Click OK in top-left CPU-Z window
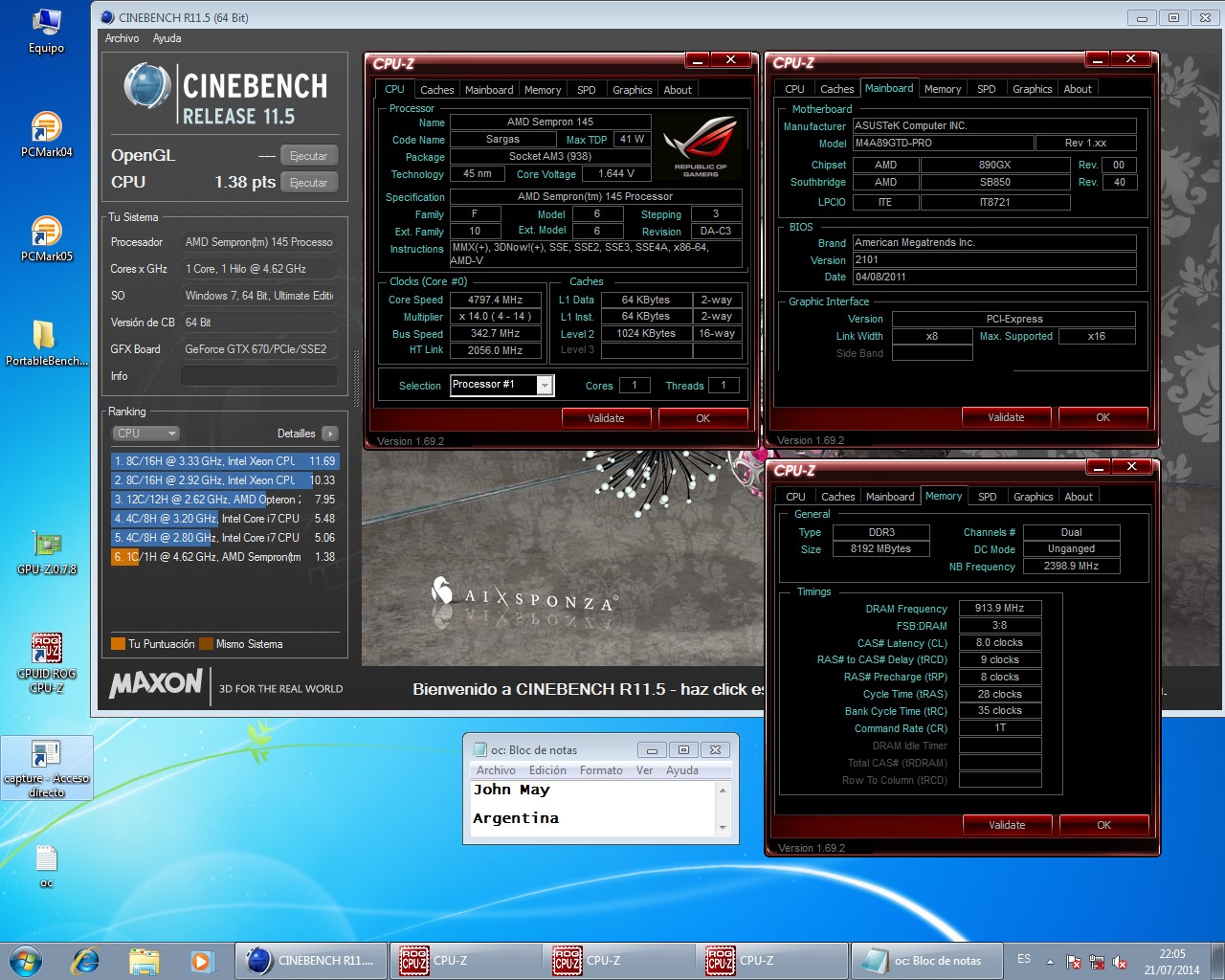This screenshot has width=1225, height=980. [703, 418]
